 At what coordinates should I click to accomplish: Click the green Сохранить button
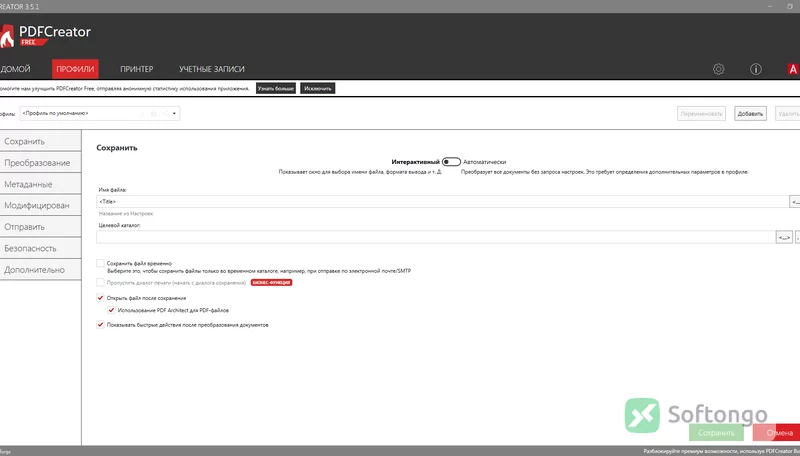[x=716, y=433]
